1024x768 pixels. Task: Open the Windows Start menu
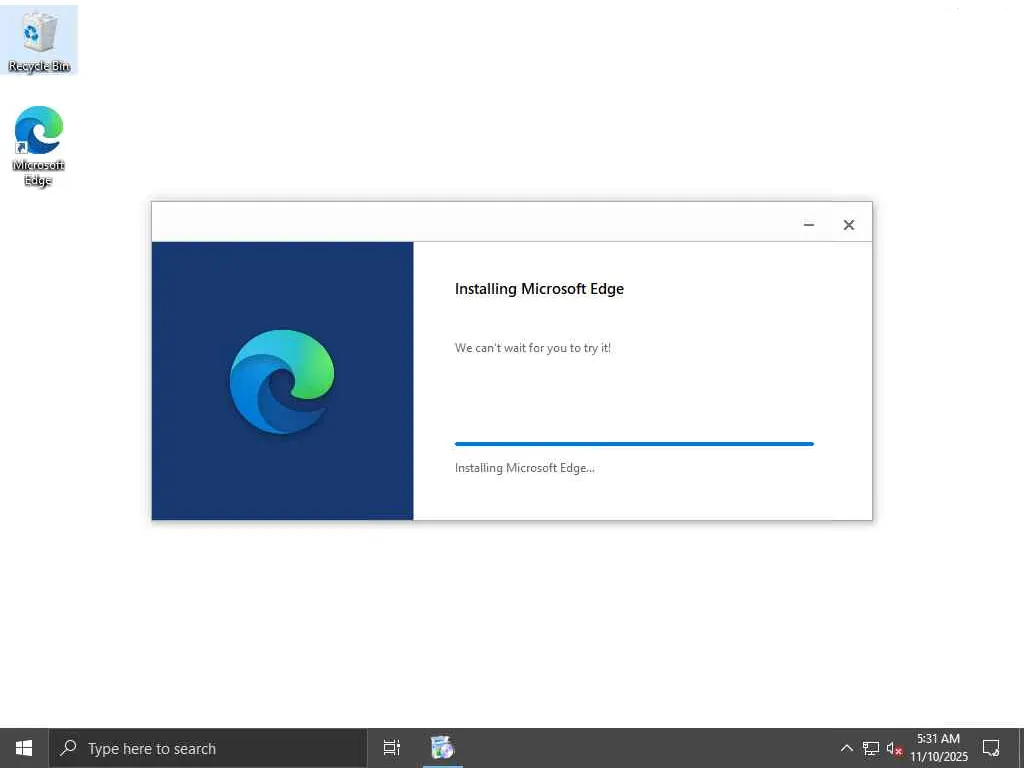point(24,748)
